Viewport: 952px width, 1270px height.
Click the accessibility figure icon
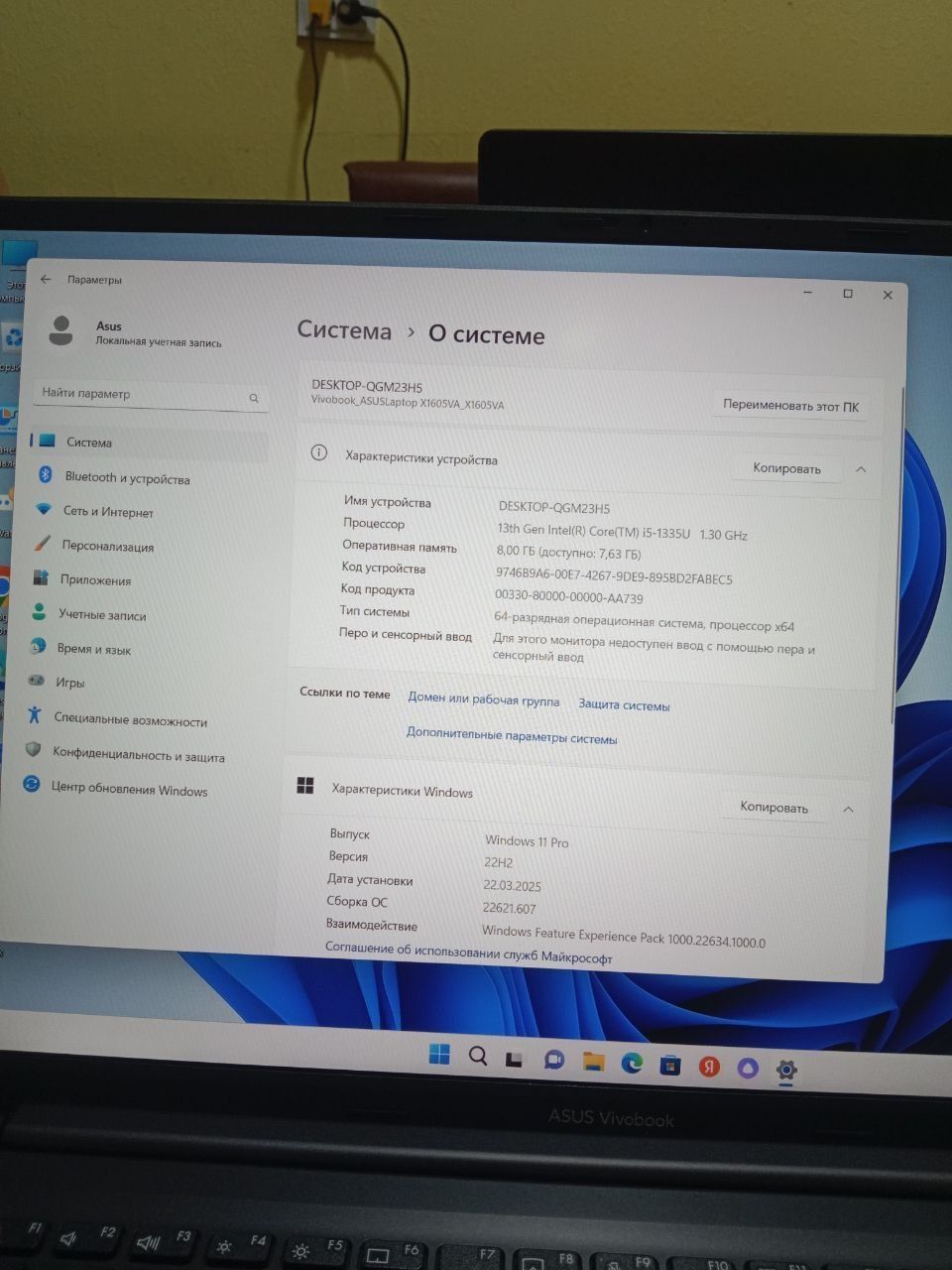click(x=35, y=715)
